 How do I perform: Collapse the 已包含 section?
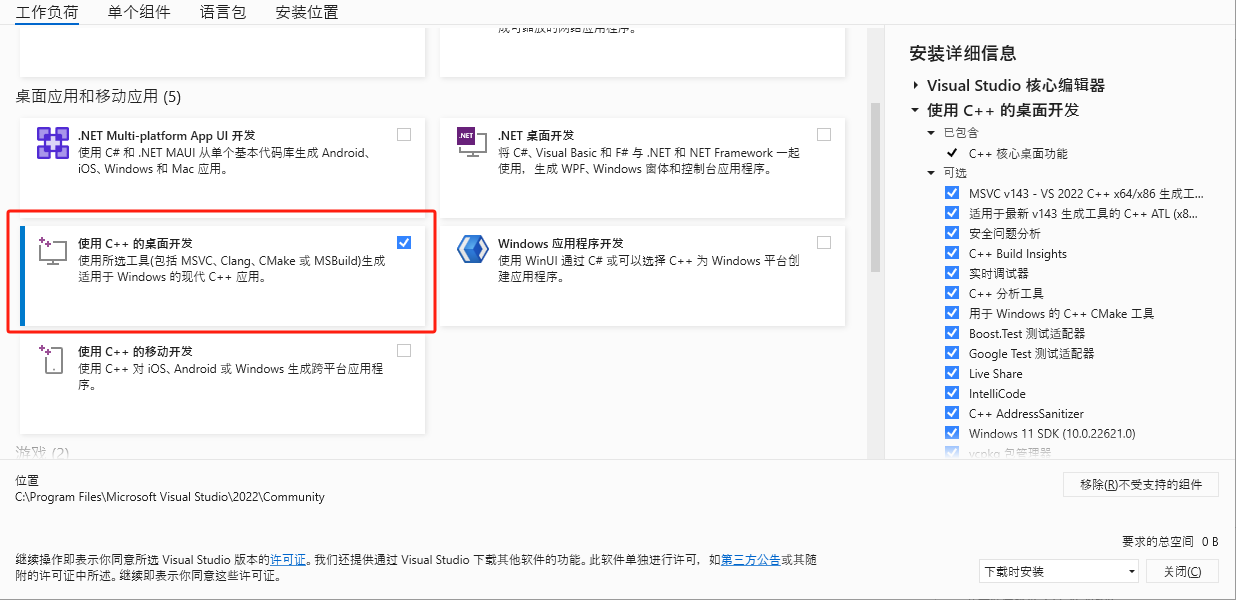click(933, 132)
